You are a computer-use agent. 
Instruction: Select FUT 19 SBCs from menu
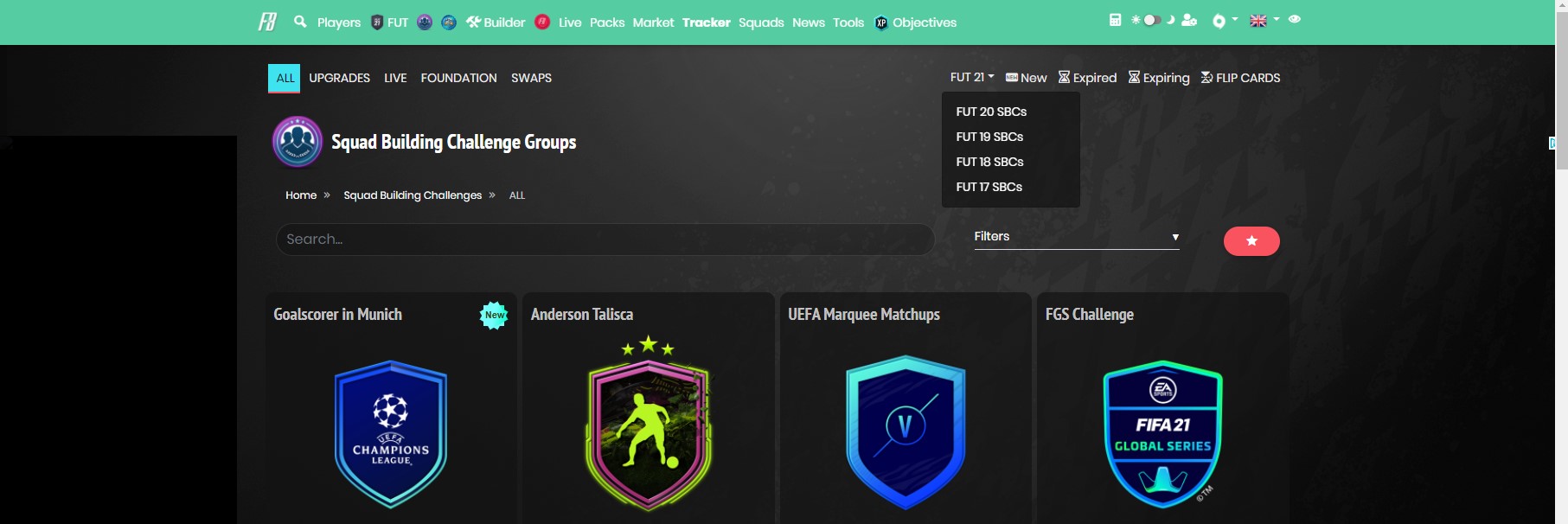[x=989, y=137]
